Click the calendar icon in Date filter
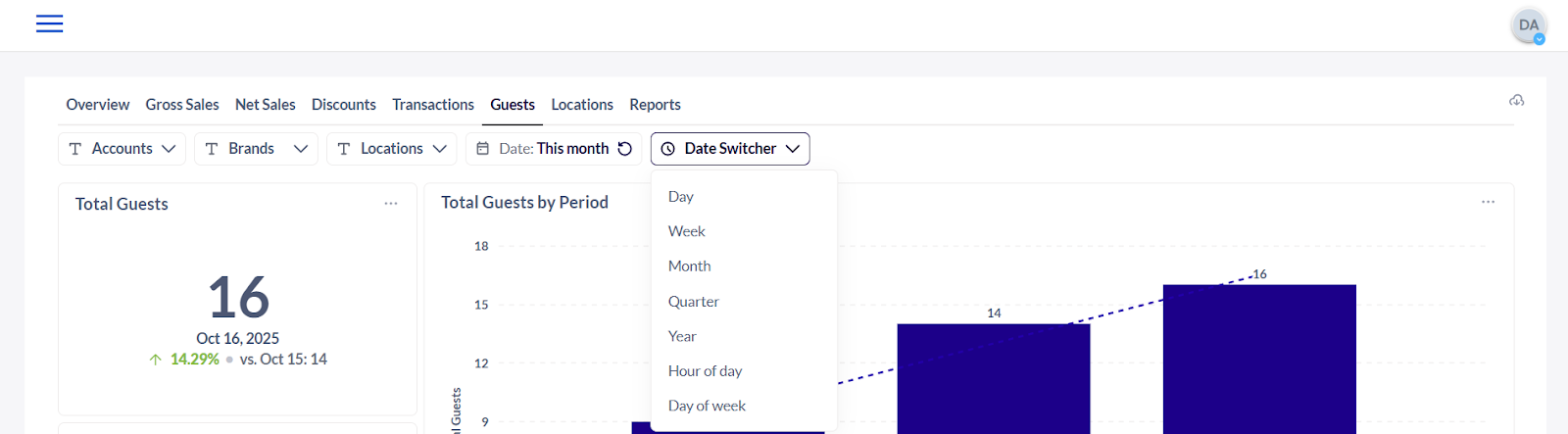The height and width of the screenshot is (434, 1568). pos(483,149)
